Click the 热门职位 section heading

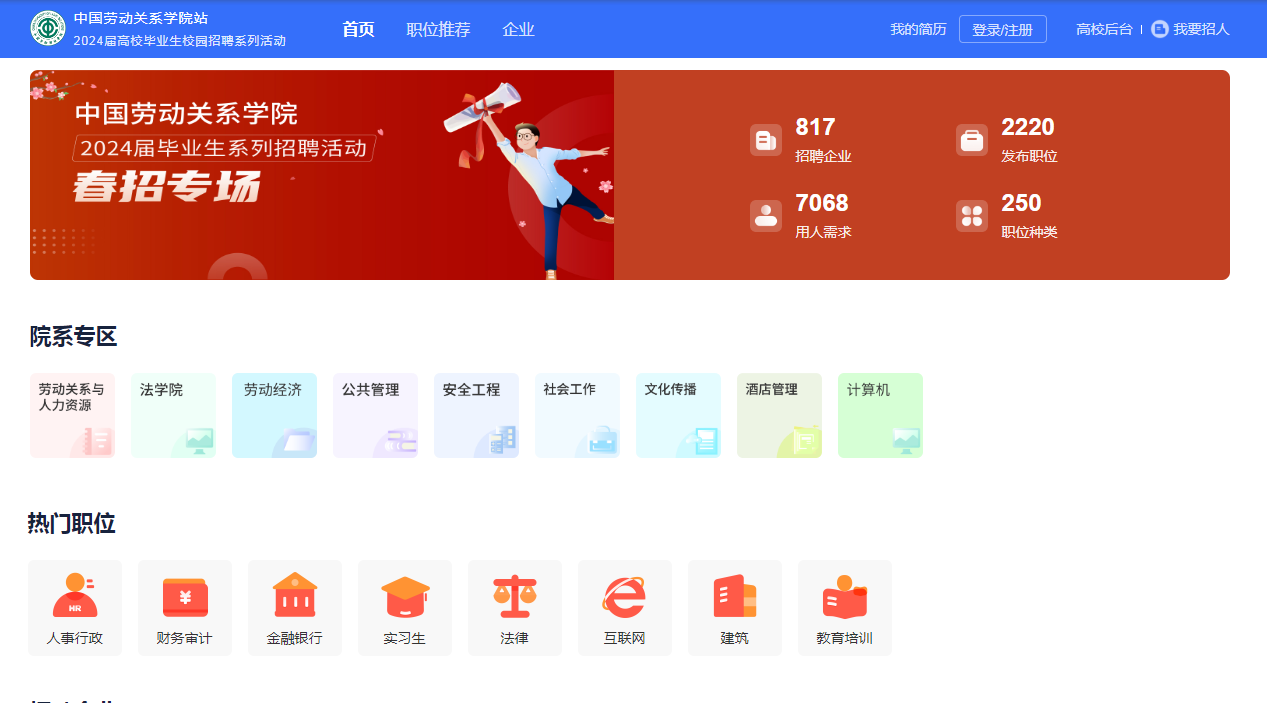point(72,524)
